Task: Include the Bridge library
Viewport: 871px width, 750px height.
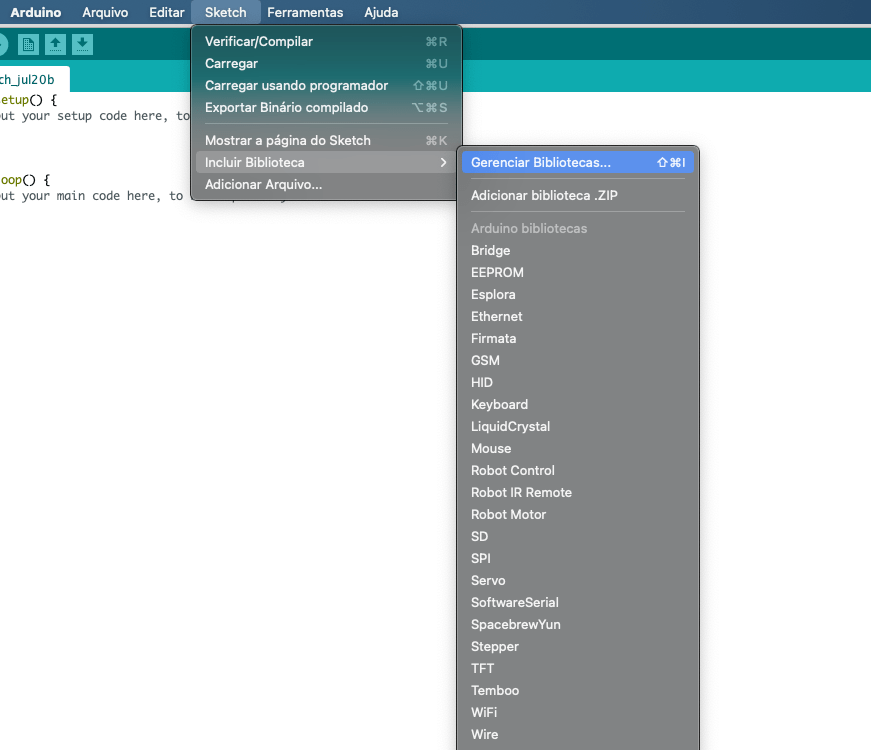Action: tap(578, 251)
